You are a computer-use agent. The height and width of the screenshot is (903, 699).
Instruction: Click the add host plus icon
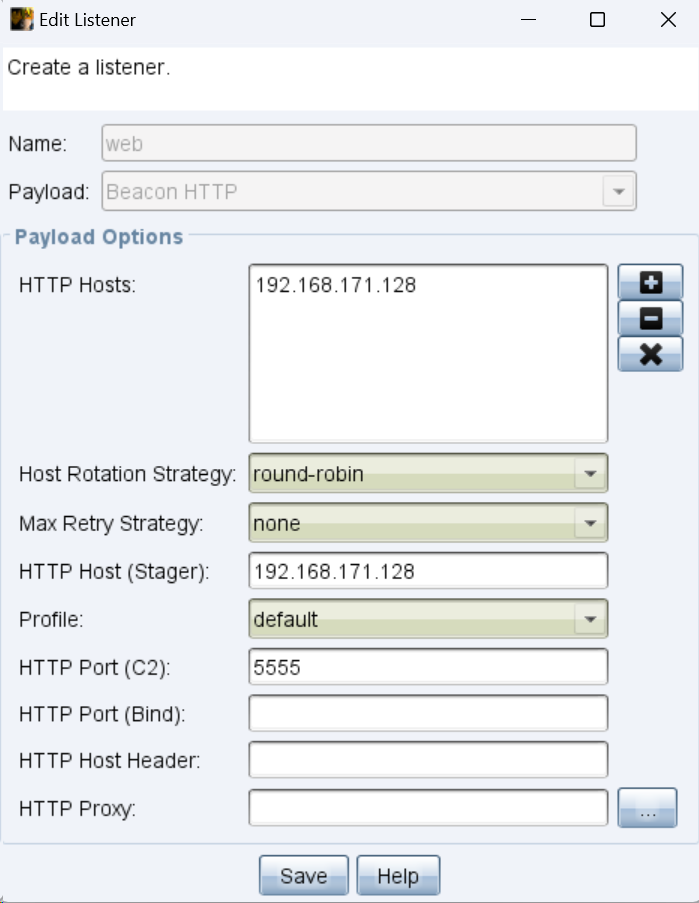(x=650, y=283)
